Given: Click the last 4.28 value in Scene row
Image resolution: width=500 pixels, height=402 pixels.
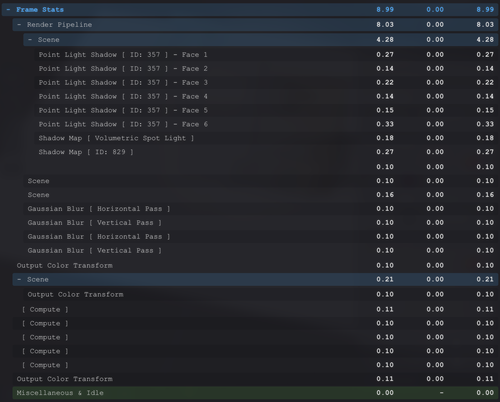Looking at the screenshot, I should click(485, 40).
